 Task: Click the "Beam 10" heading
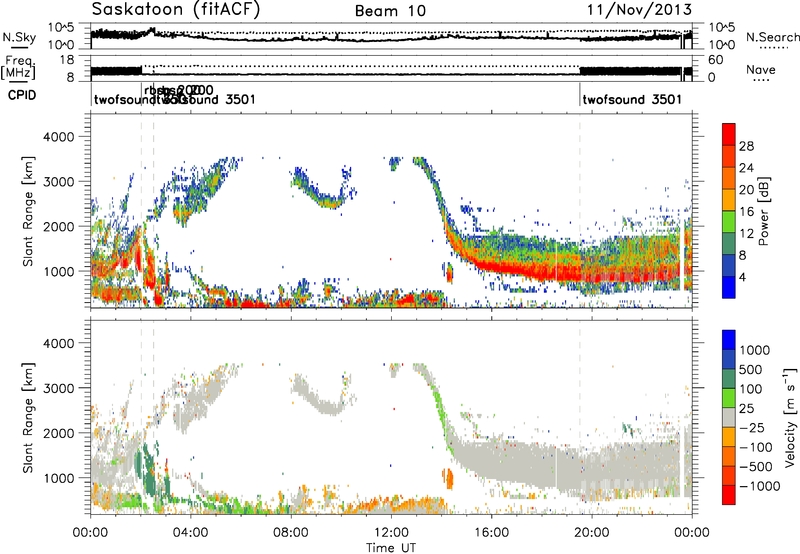(390, 11)
